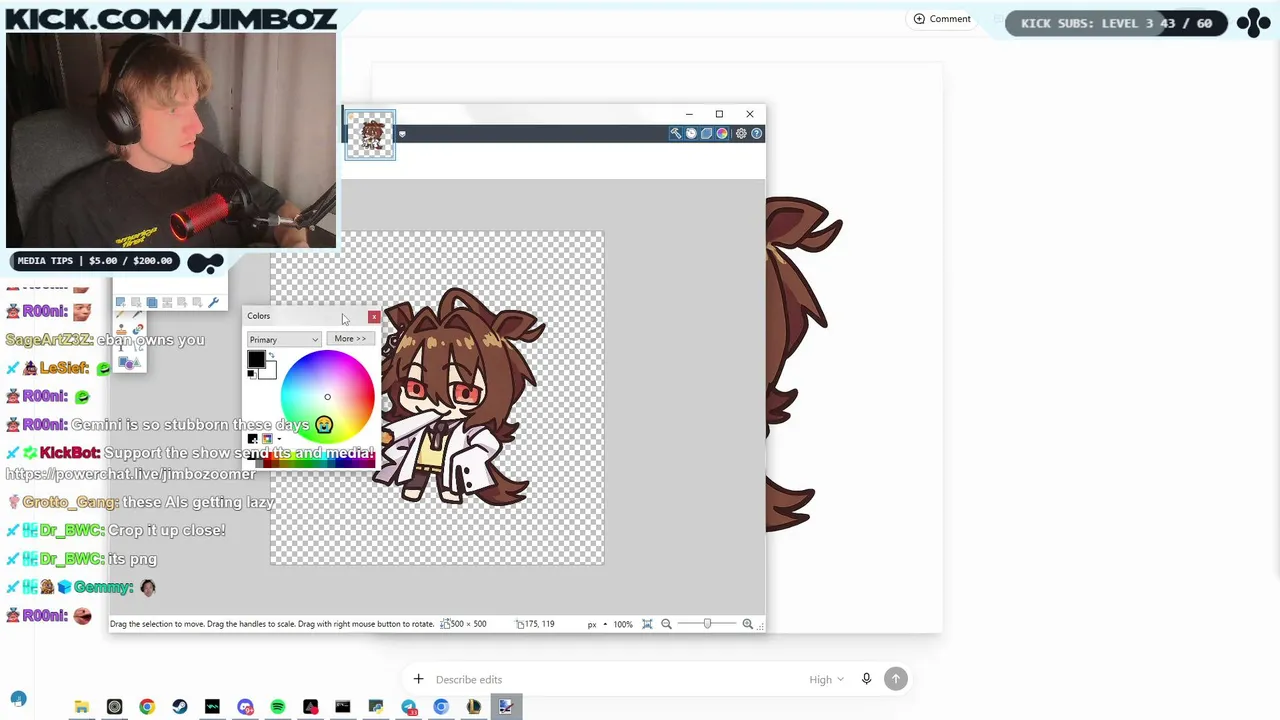Image resolution: width=1280 pixels, height=720 pixels.
Task: Click the add color to palette icon
Action: pyautogui.click(x=253, y=439)
